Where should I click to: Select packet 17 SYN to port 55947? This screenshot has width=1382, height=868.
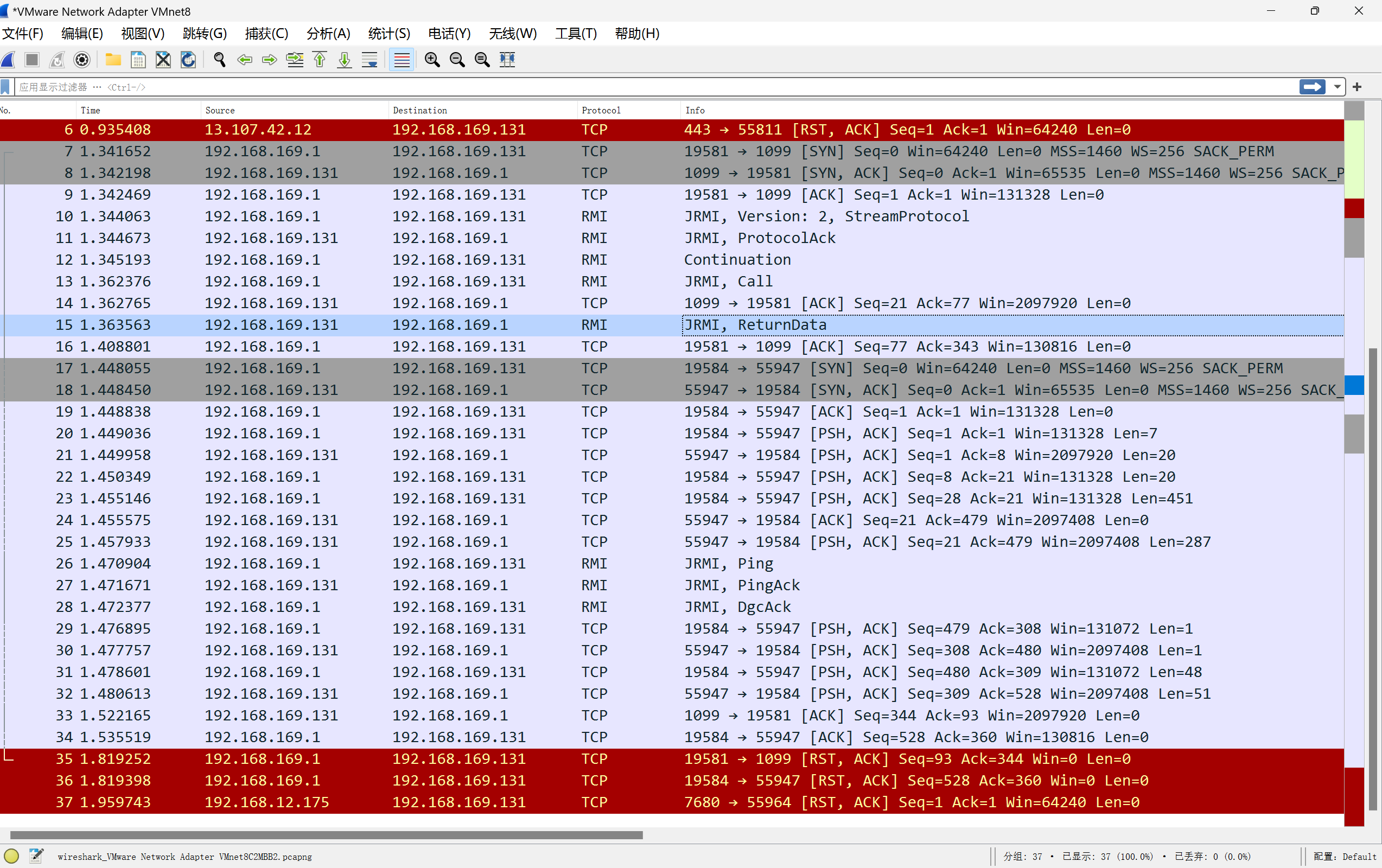pyautogui.click(x=672, y=368)
